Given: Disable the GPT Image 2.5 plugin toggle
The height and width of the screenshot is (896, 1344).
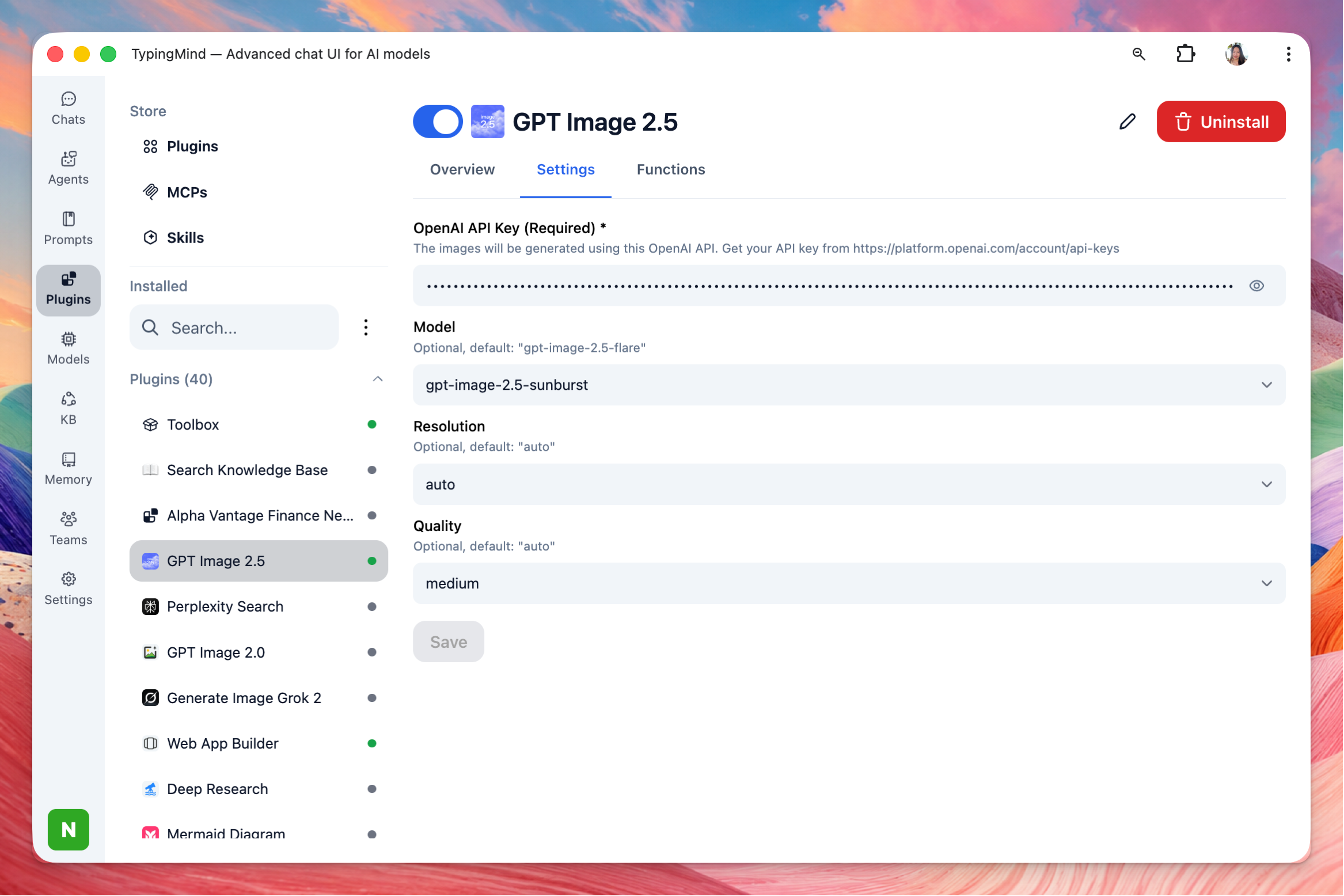Looking at the screenshot, I should 438,122.
